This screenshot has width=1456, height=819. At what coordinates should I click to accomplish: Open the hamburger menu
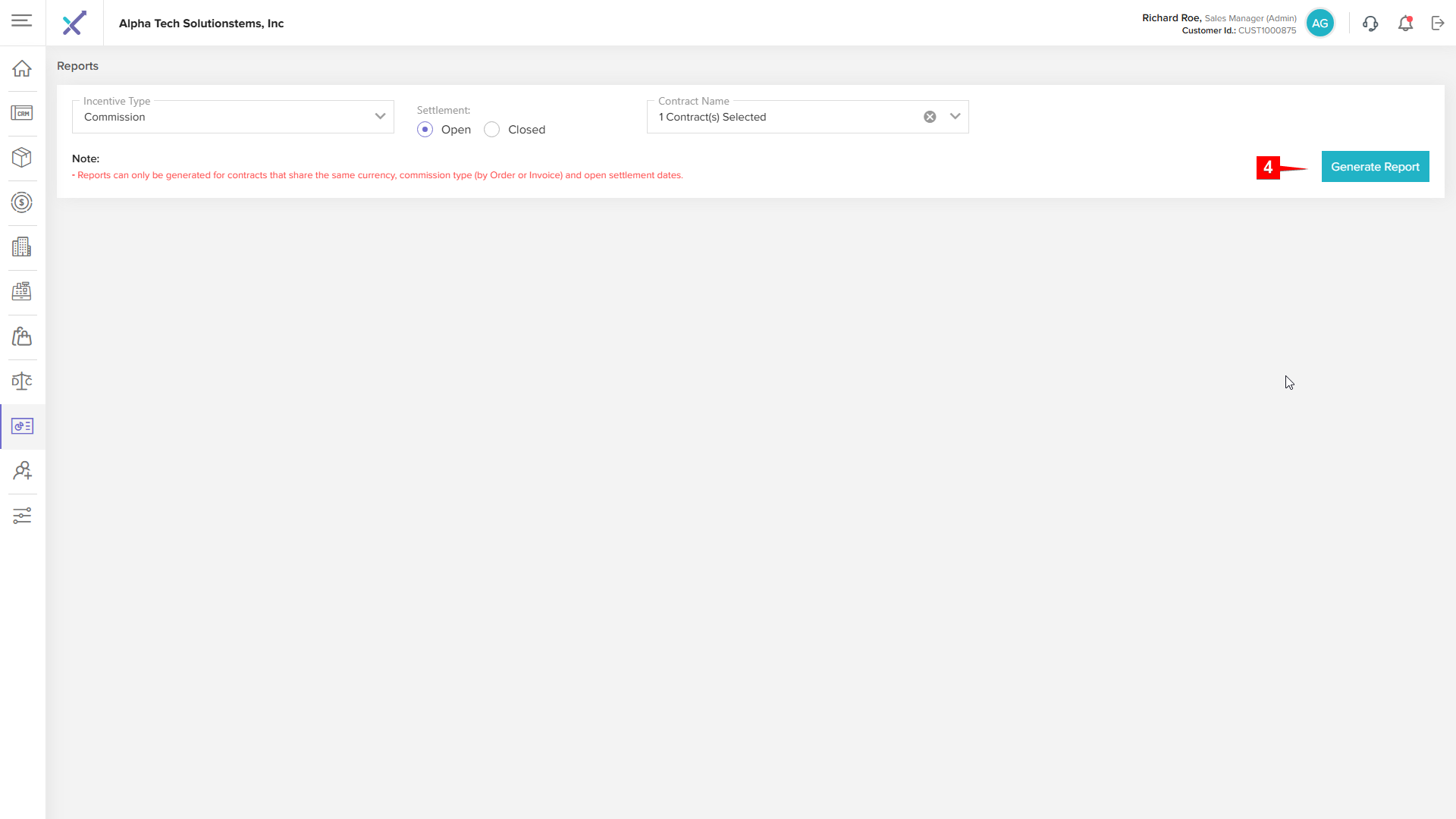pos(22,20)
